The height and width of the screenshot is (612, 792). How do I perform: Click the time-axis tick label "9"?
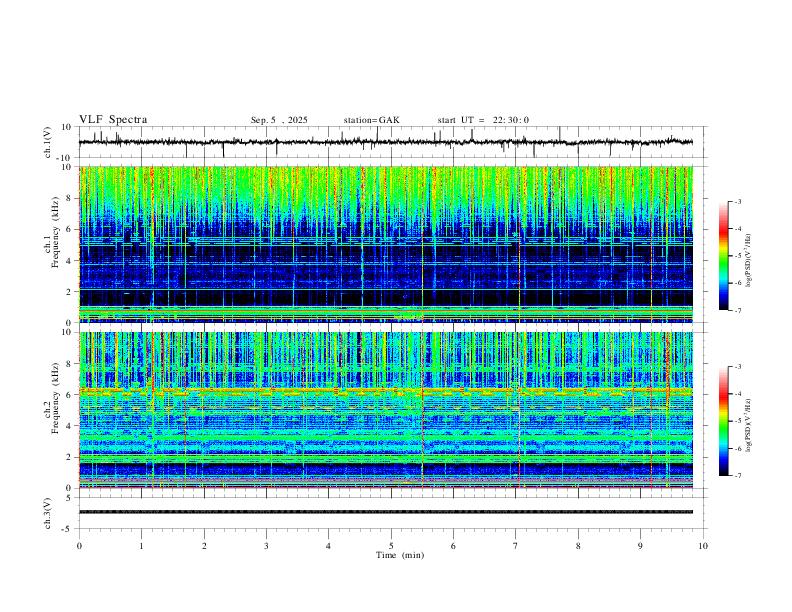(x=640, y=546)
